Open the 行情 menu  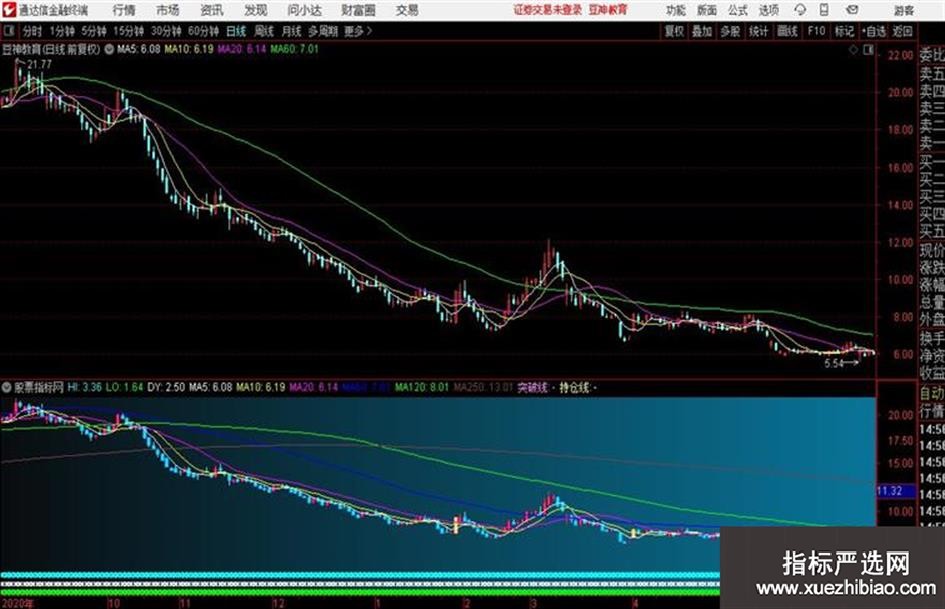(x=124, y=10)
